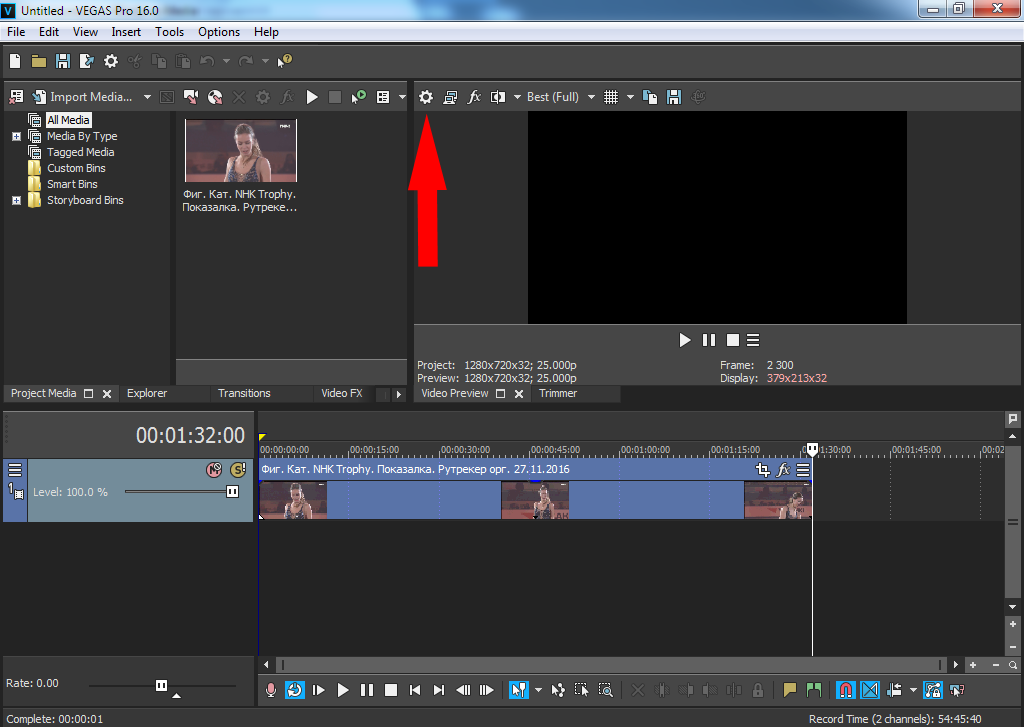The width and height of the screenshot is (1024, 727).
Task: Click the track Level slider handle
Action: click(232, 491)
